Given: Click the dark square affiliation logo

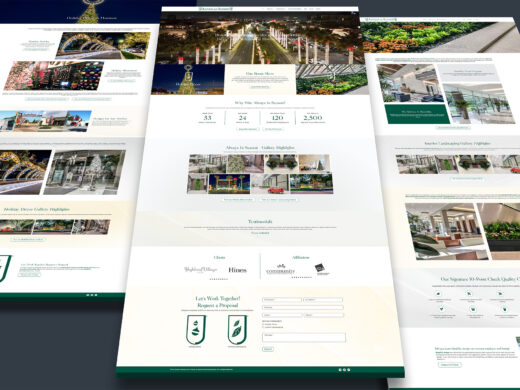Looking at the screenshot, I should pos(321,269).
